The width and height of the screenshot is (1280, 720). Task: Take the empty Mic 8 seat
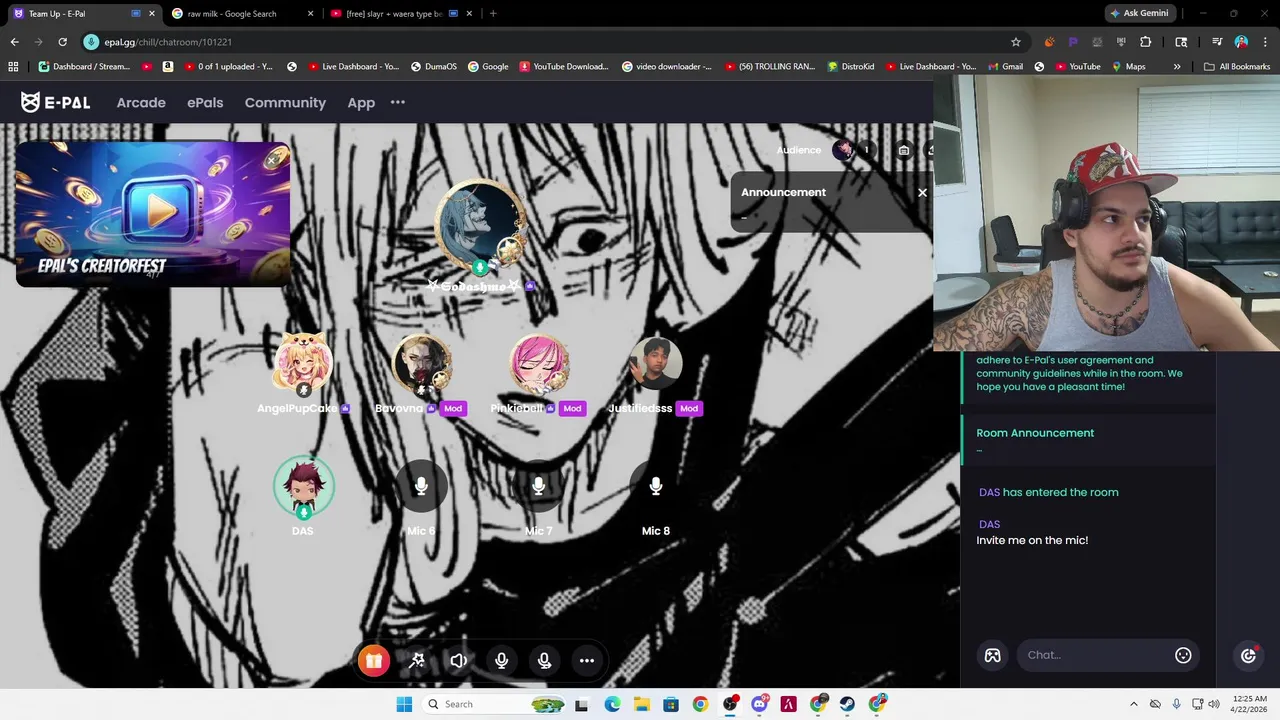click(x=656, y=487)
